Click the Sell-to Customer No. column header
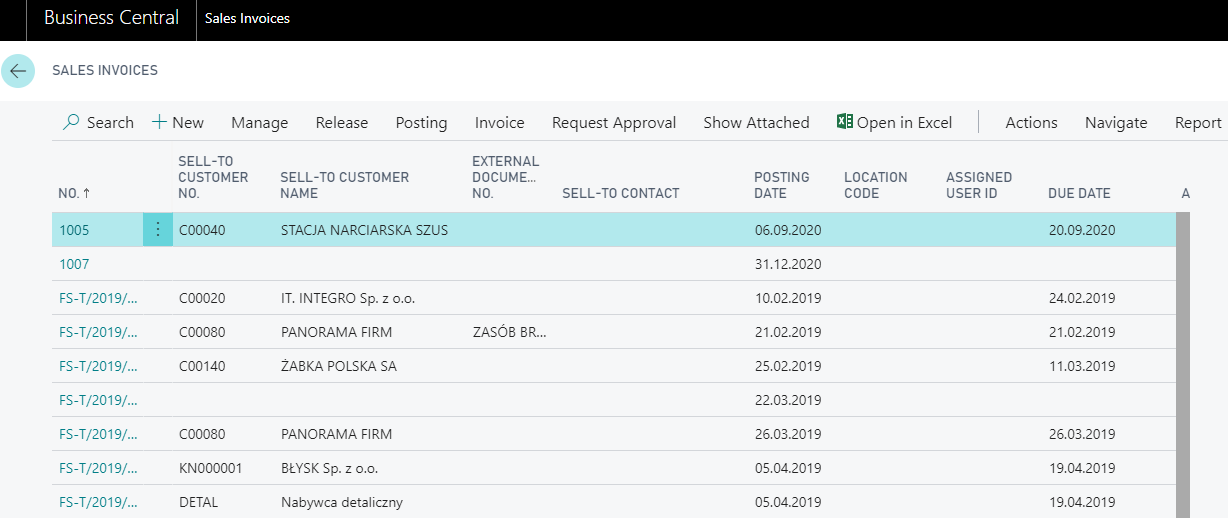This screenshot has width=1228, height=518. (213, 177)
